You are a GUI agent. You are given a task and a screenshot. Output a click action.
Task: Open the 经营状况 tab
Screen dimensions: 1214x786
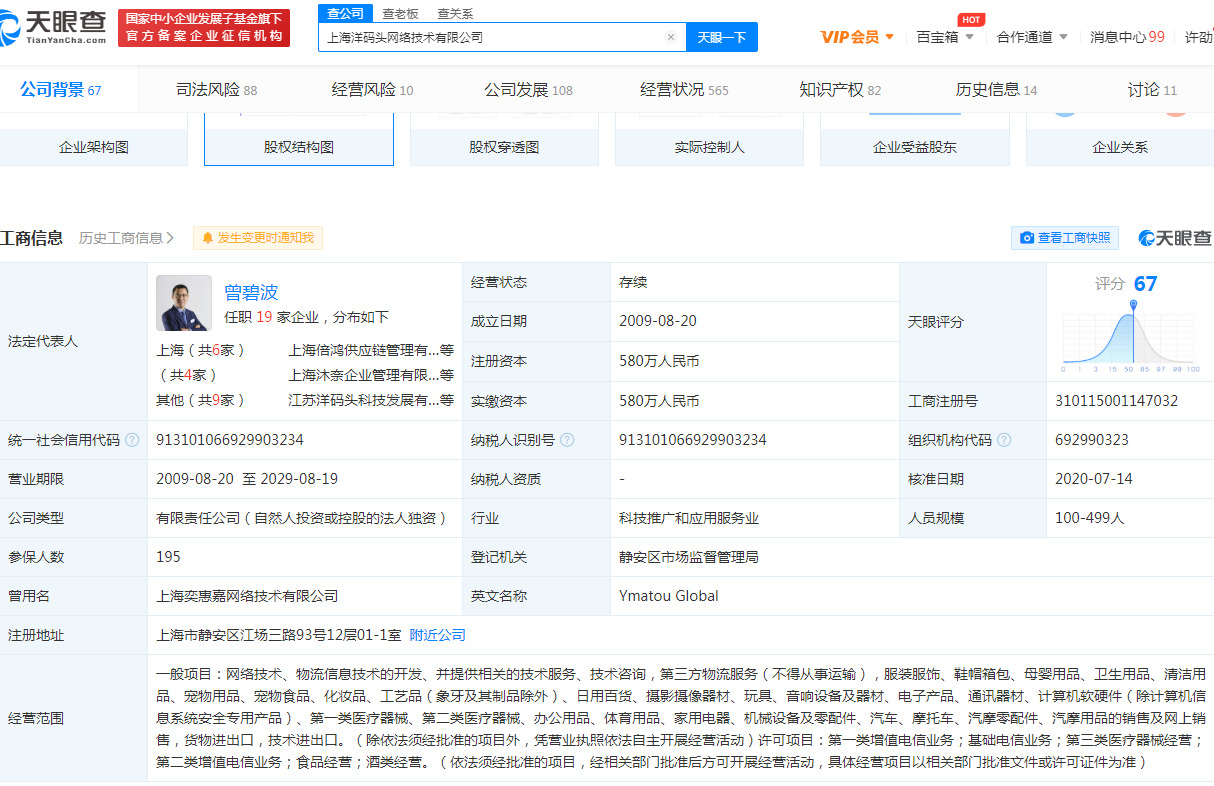tap(684, 90)
